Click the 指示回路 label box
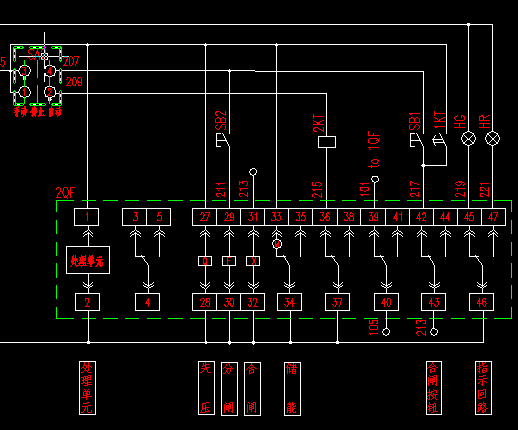This screenshot has width=518, height=430. (x=483, y=388)
